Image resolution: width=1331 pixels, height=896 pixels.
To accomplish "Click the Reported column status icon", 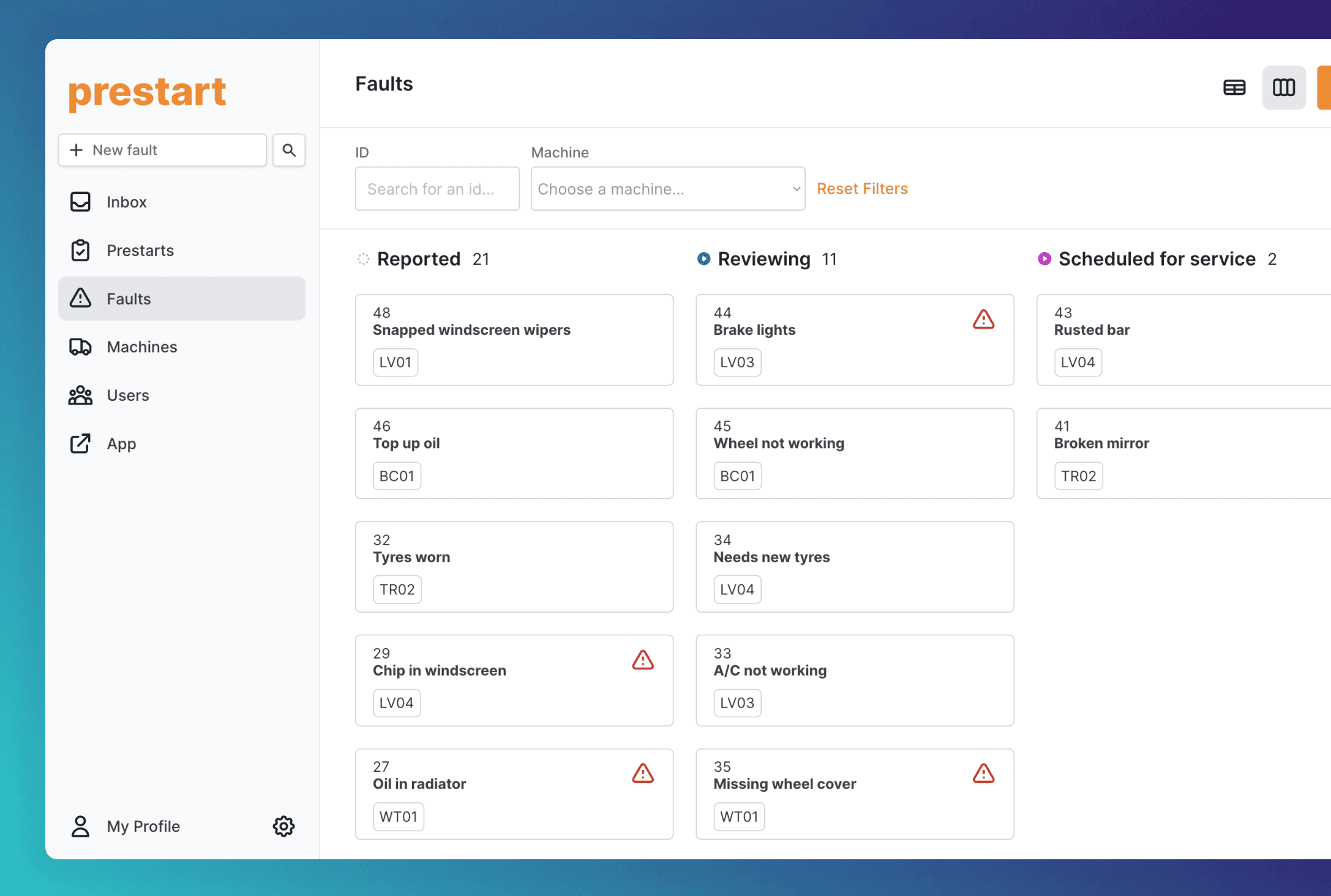I will pyautogui.click(x=363, y=259).
